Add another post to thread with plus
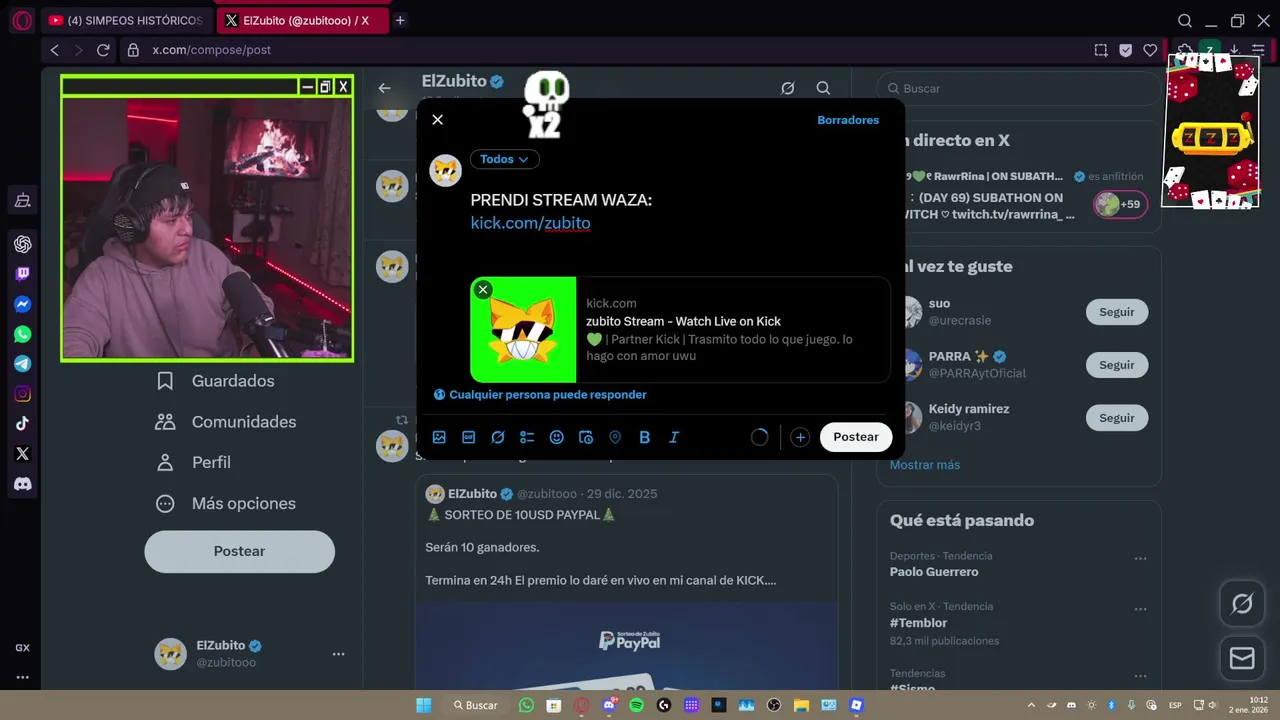The width and height of the screenshot is (1280, 720). pyautogui.click(x=800, y=437)
